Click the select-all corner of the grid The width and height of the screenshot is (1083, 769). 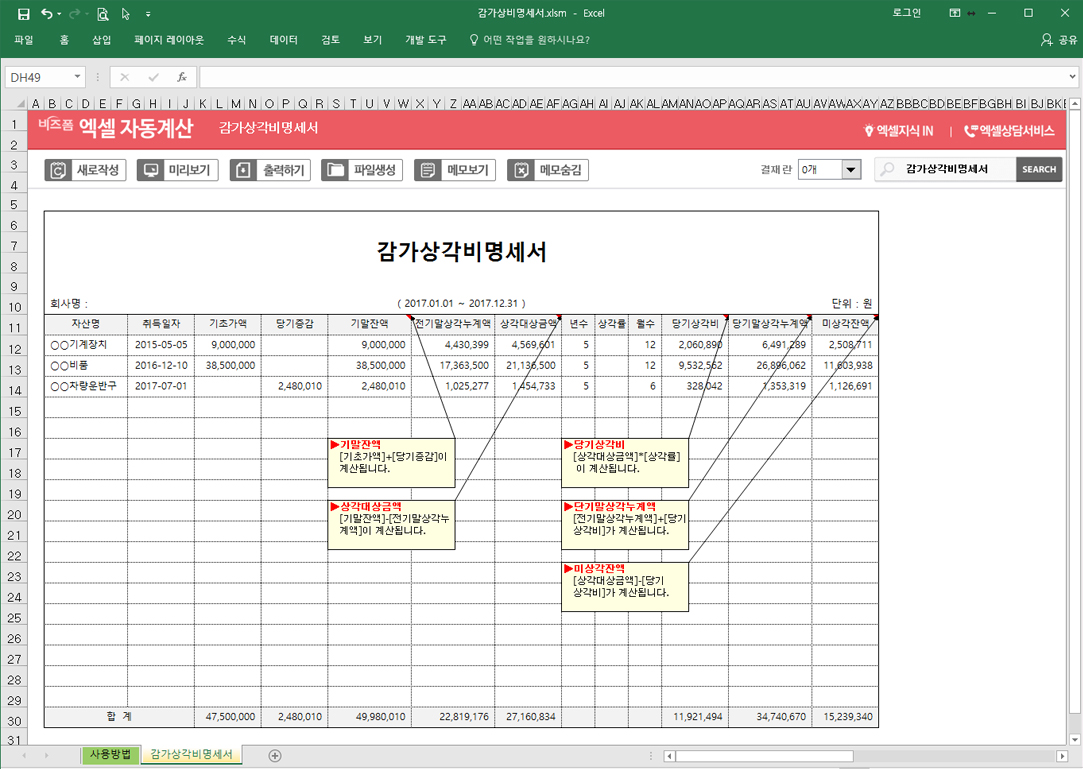coord(14,103)
